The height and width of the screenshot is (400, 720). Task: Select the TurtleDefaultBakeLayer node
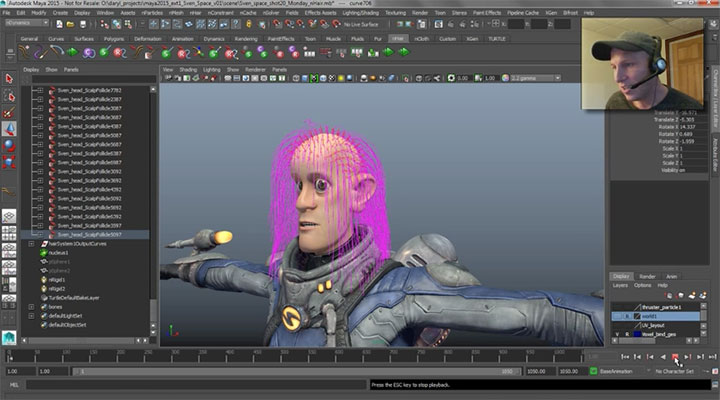(74, 298)
